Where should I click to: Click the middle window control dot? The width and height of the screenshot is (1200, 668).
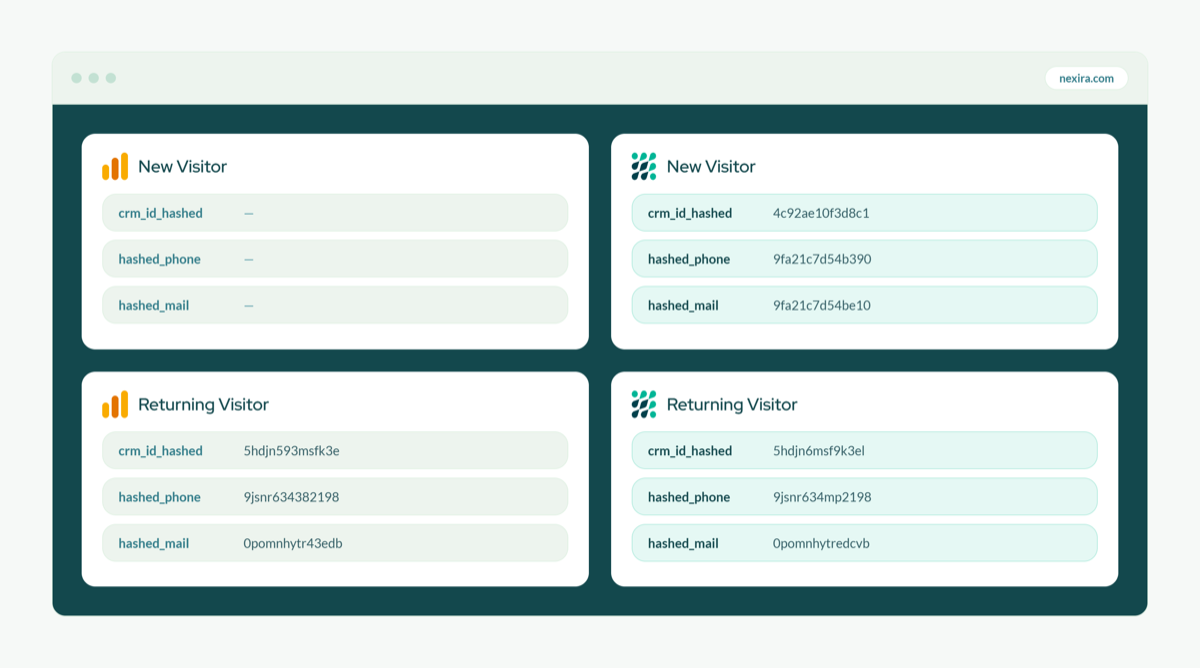pyautogui.click(x=94, y=78)
